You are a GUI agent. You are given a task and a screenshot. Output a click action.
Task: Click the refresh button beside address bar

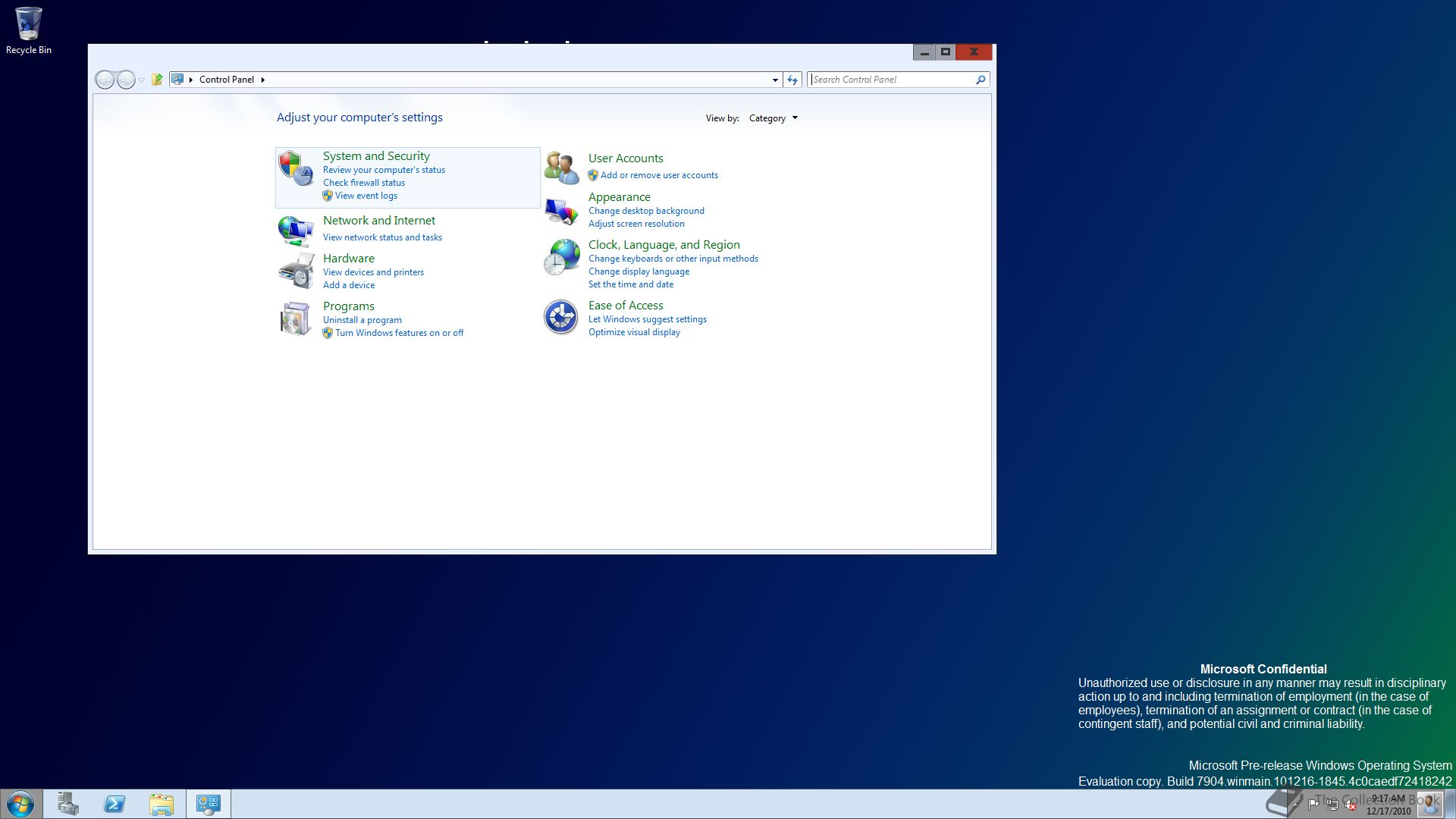point(792,80)
